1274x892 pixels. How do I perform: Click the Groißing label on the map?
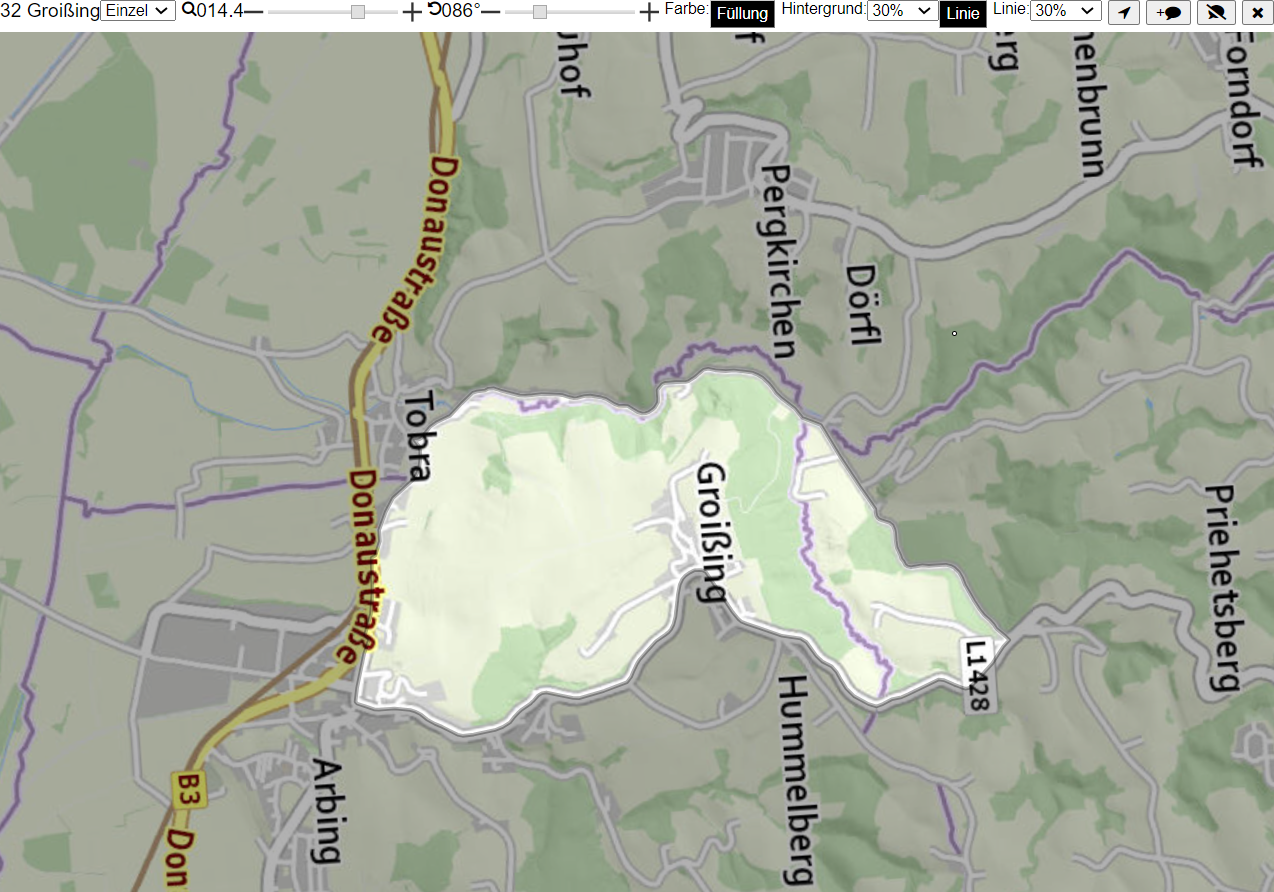[x=710, y=532]
